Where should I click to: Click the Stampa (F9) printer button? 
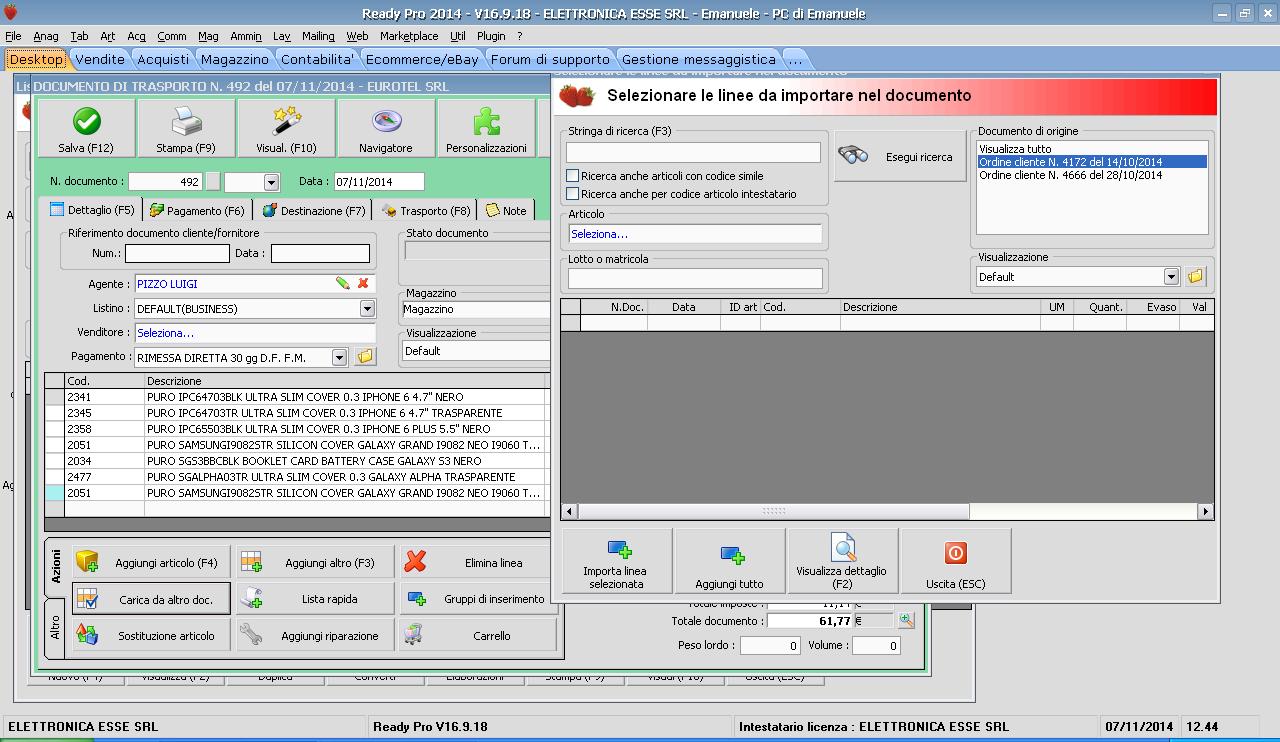coord(186,129)
